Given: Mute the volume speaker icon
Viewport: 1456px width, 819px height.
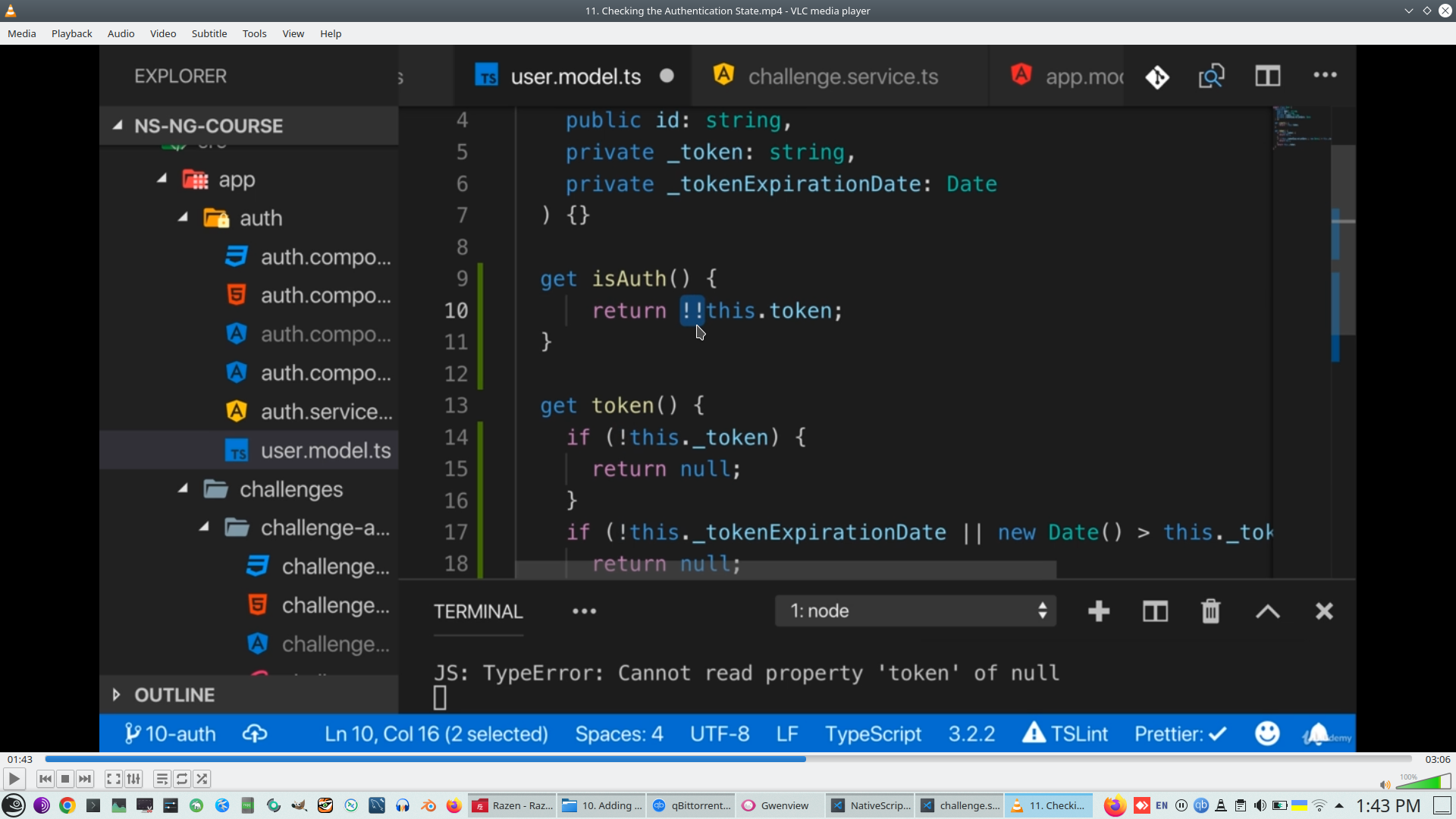Looking at the screenshot, I should (1385, 785).
